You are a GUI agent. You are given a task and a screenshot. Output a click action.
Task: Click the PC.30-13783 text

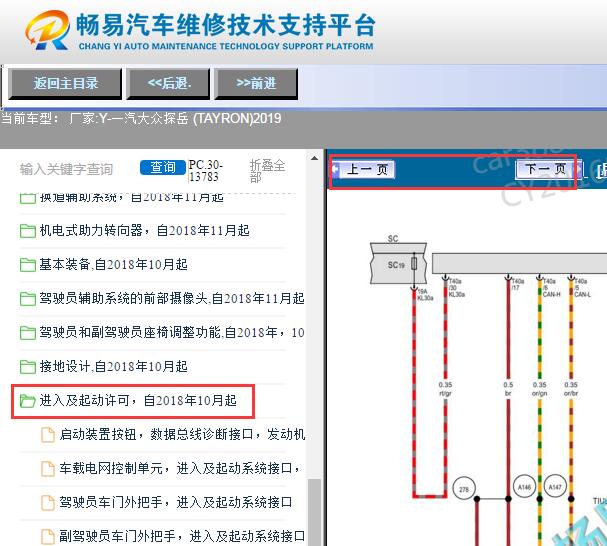coord(206,170)
